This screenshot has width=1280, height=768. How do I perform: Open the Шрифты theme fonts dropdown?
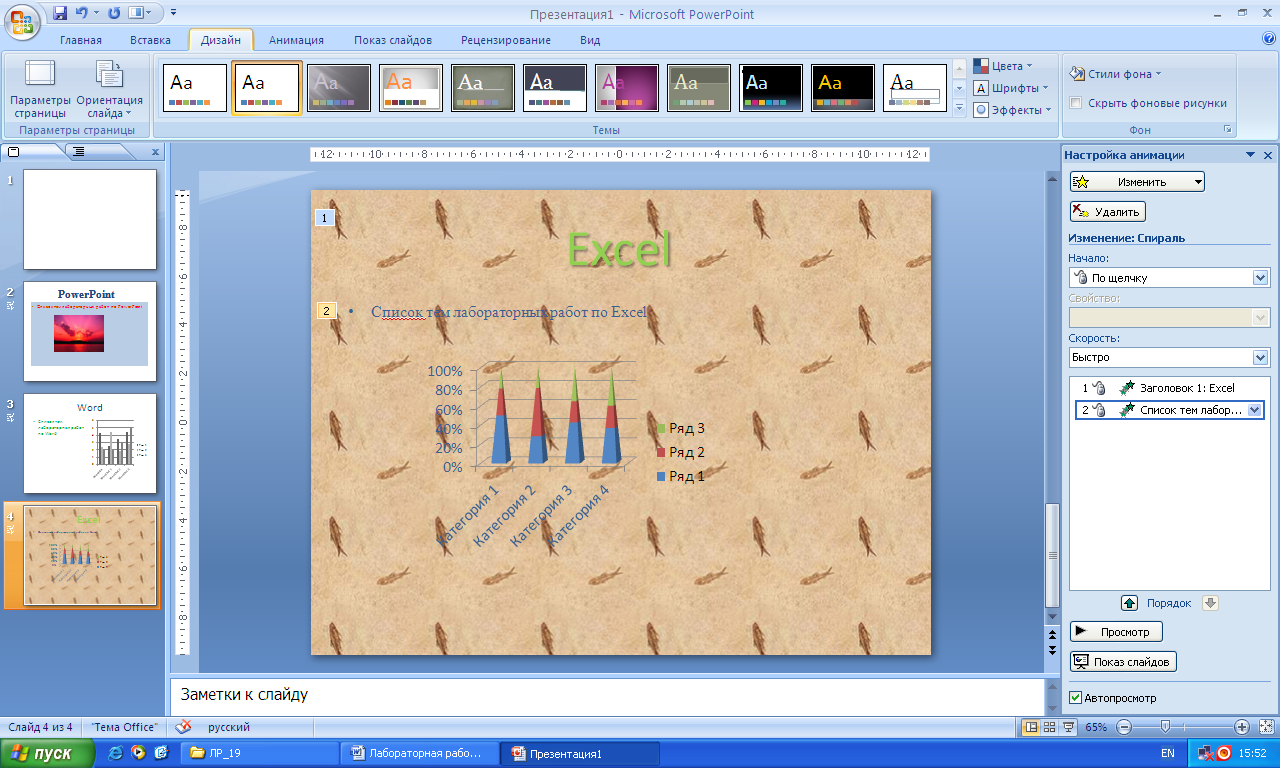point(1011,88)
